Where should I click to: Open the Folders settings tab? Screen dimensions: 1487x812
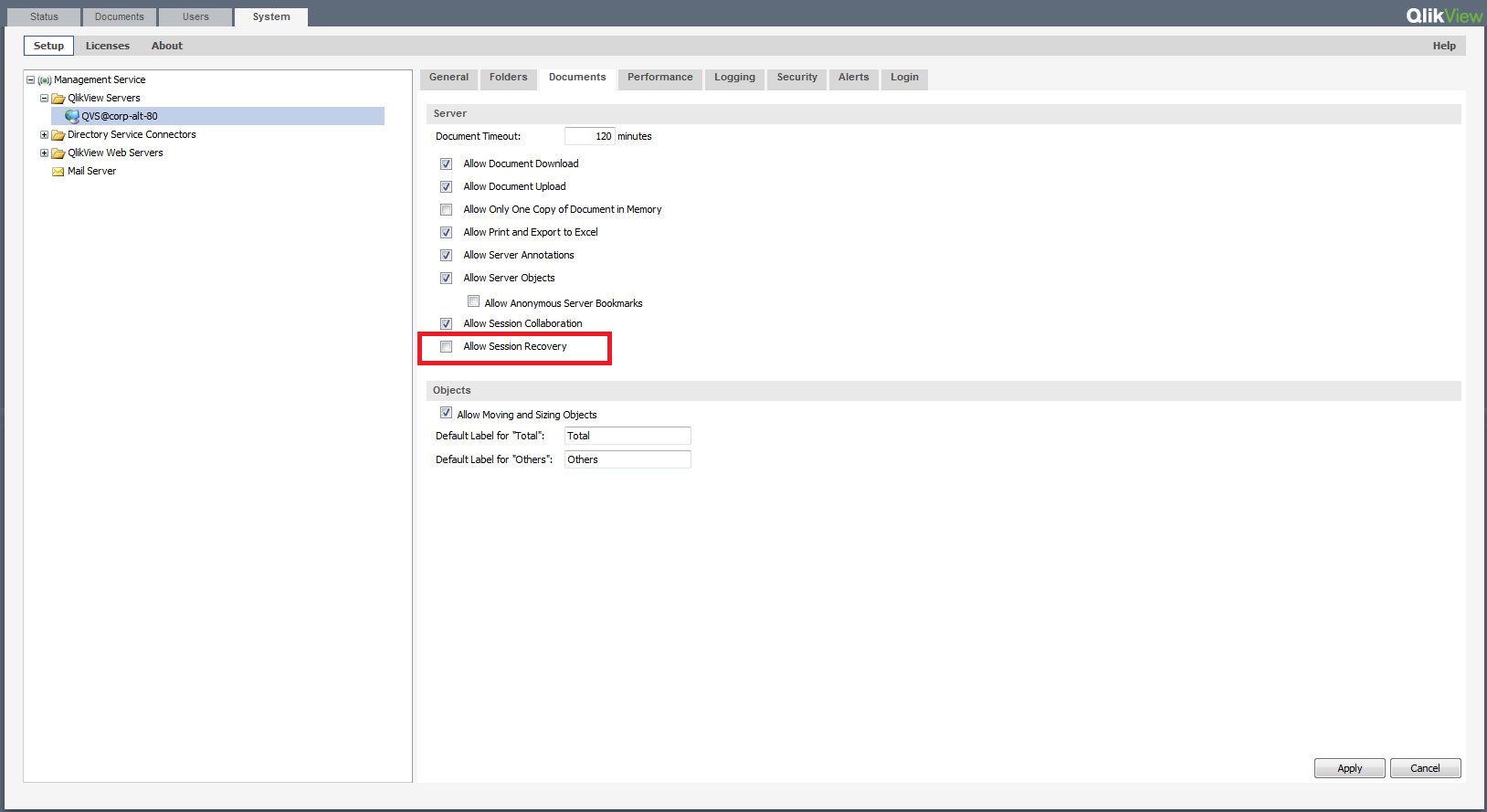(x=508, y=79)
